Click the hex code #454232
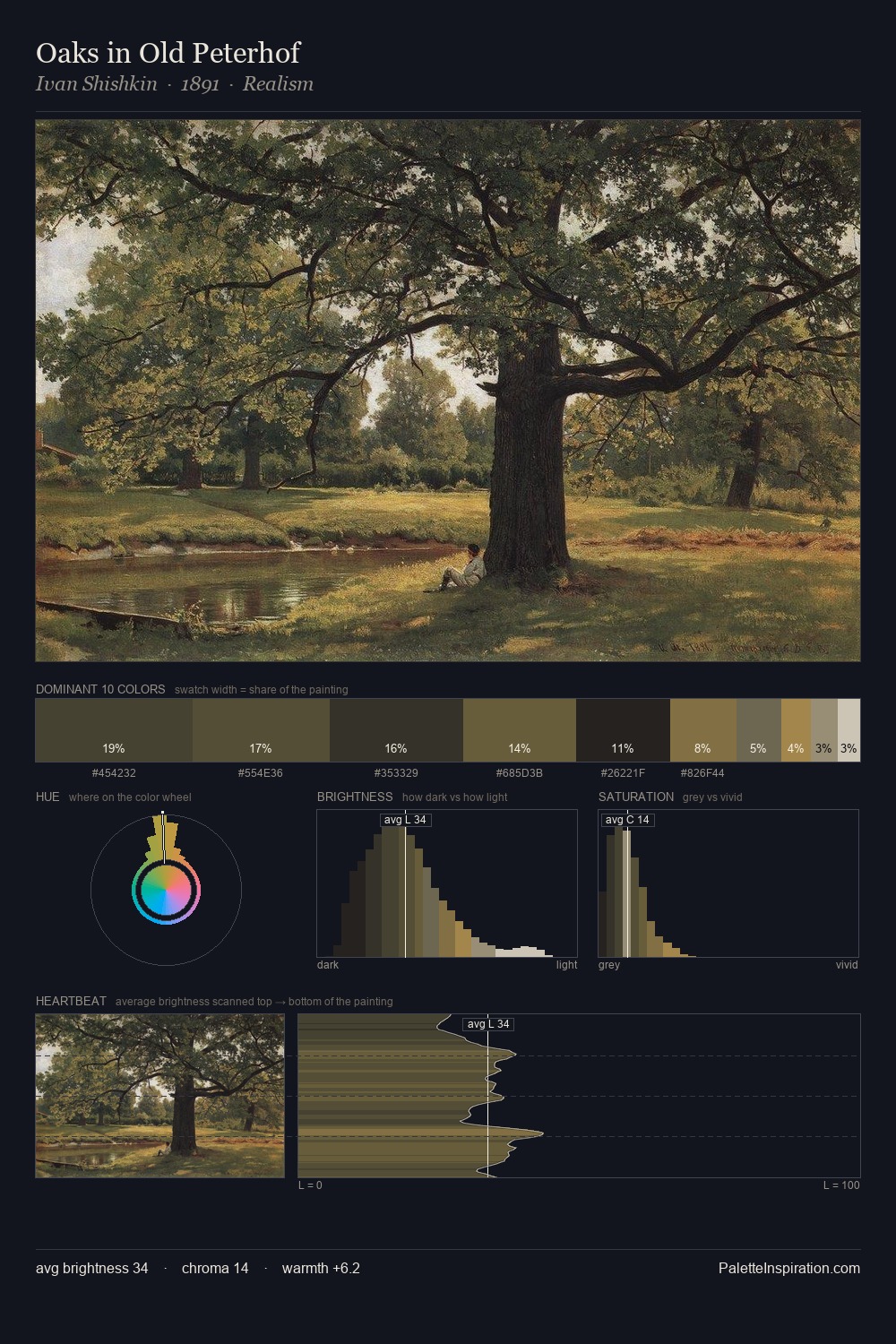Screen dimensions: 896x1344 pos(114,772)
